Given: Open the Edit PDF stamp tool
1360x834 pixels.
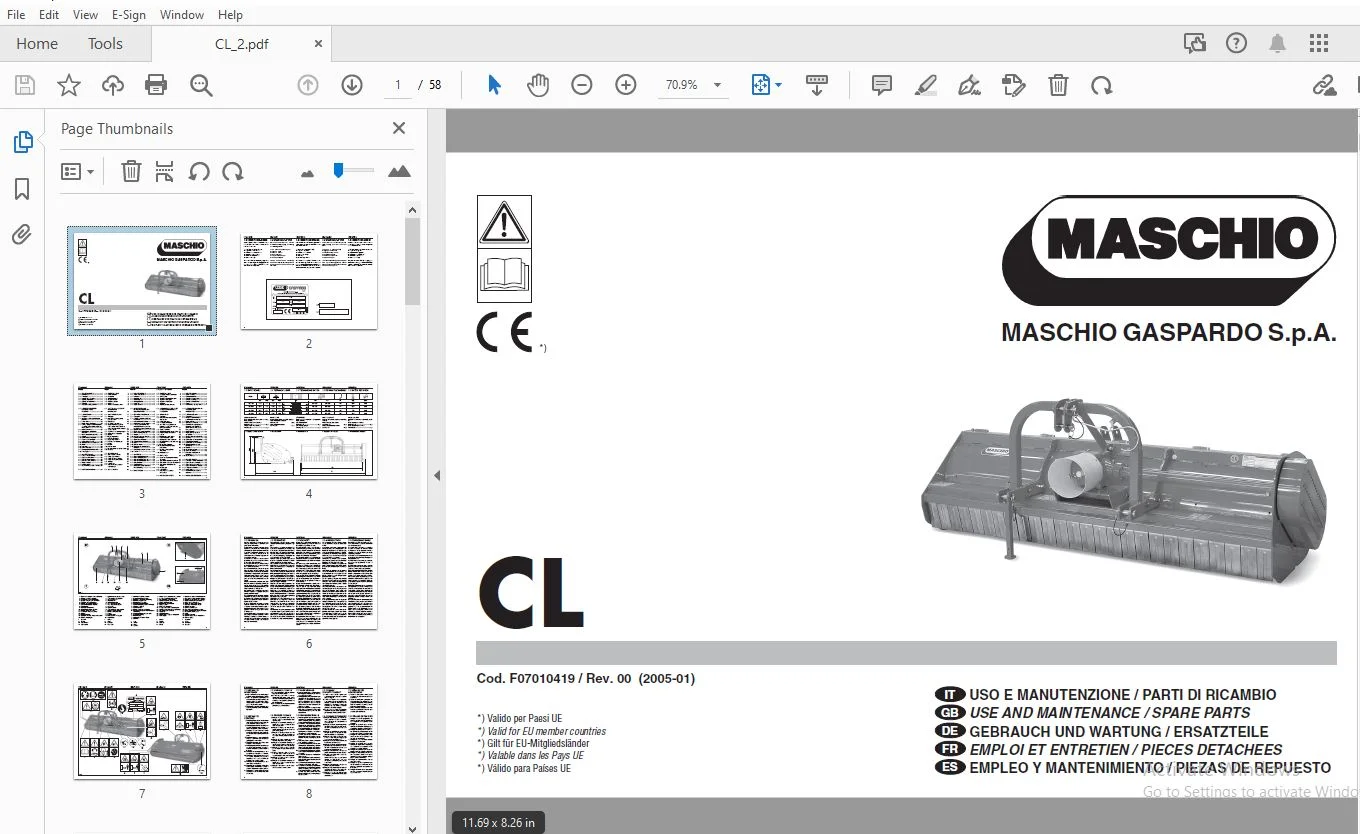Looking at the screenshot, I should (x=1014, y=86).
